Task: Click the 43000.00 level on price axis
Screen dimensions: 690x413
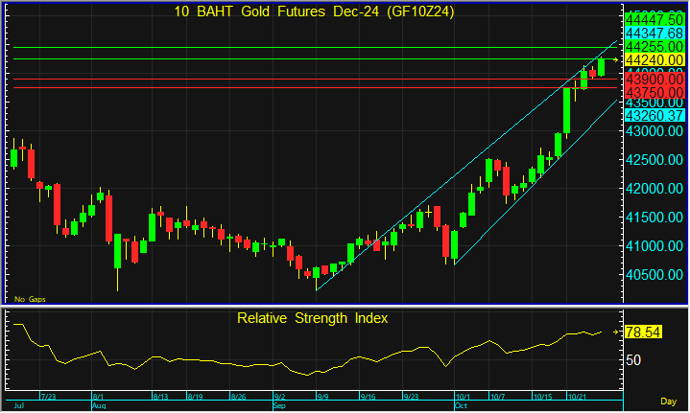Action: [x=654, y=131]
